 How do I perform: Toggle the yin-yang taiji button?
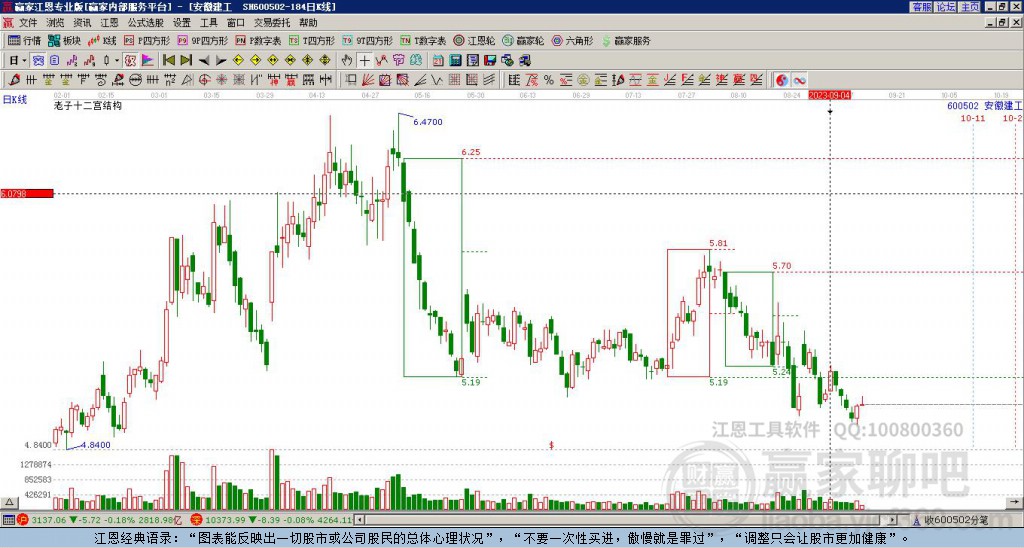(781, 80)
